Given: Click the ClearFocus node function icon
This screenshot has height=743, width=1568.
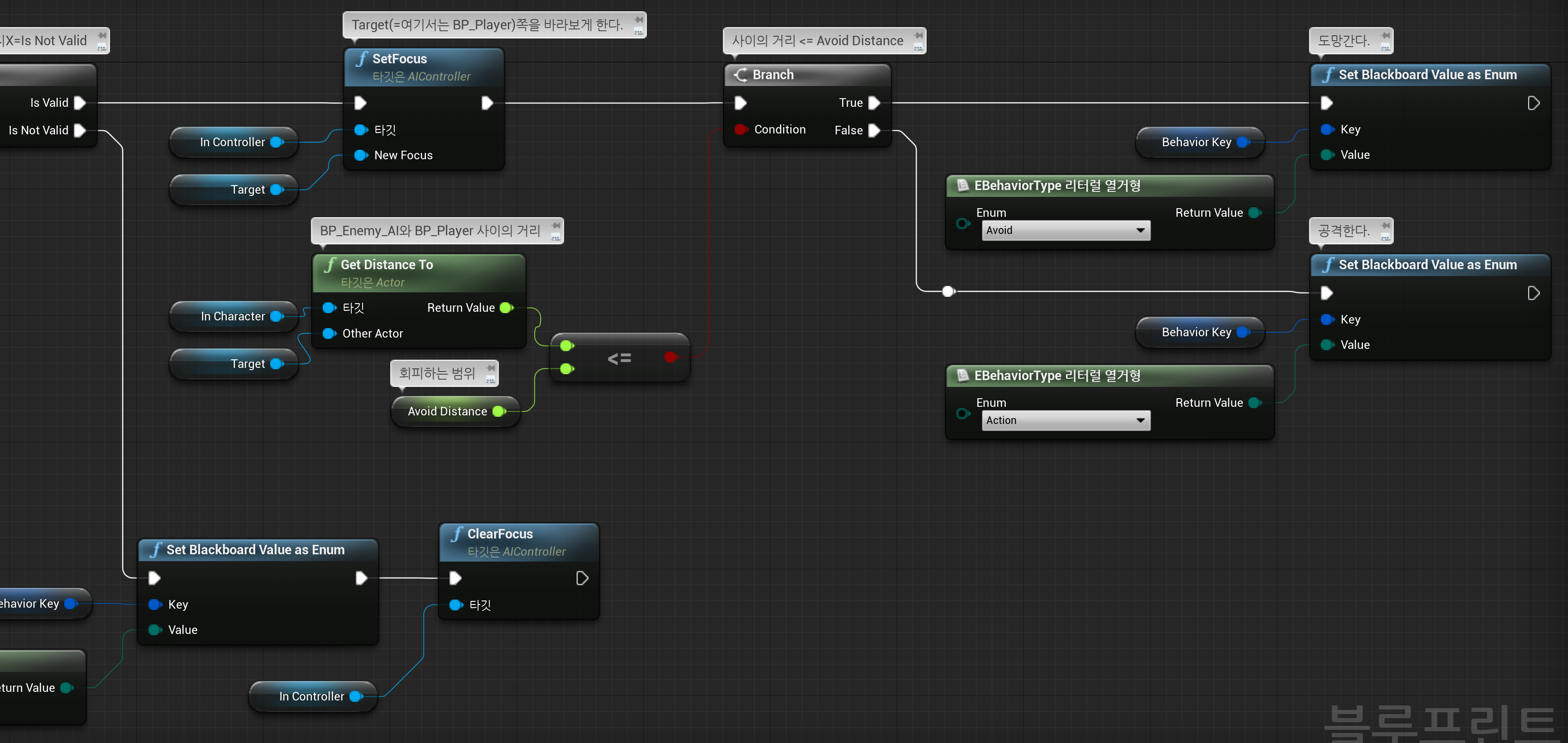Looking at the screenshot, I should tap(457, 533).
